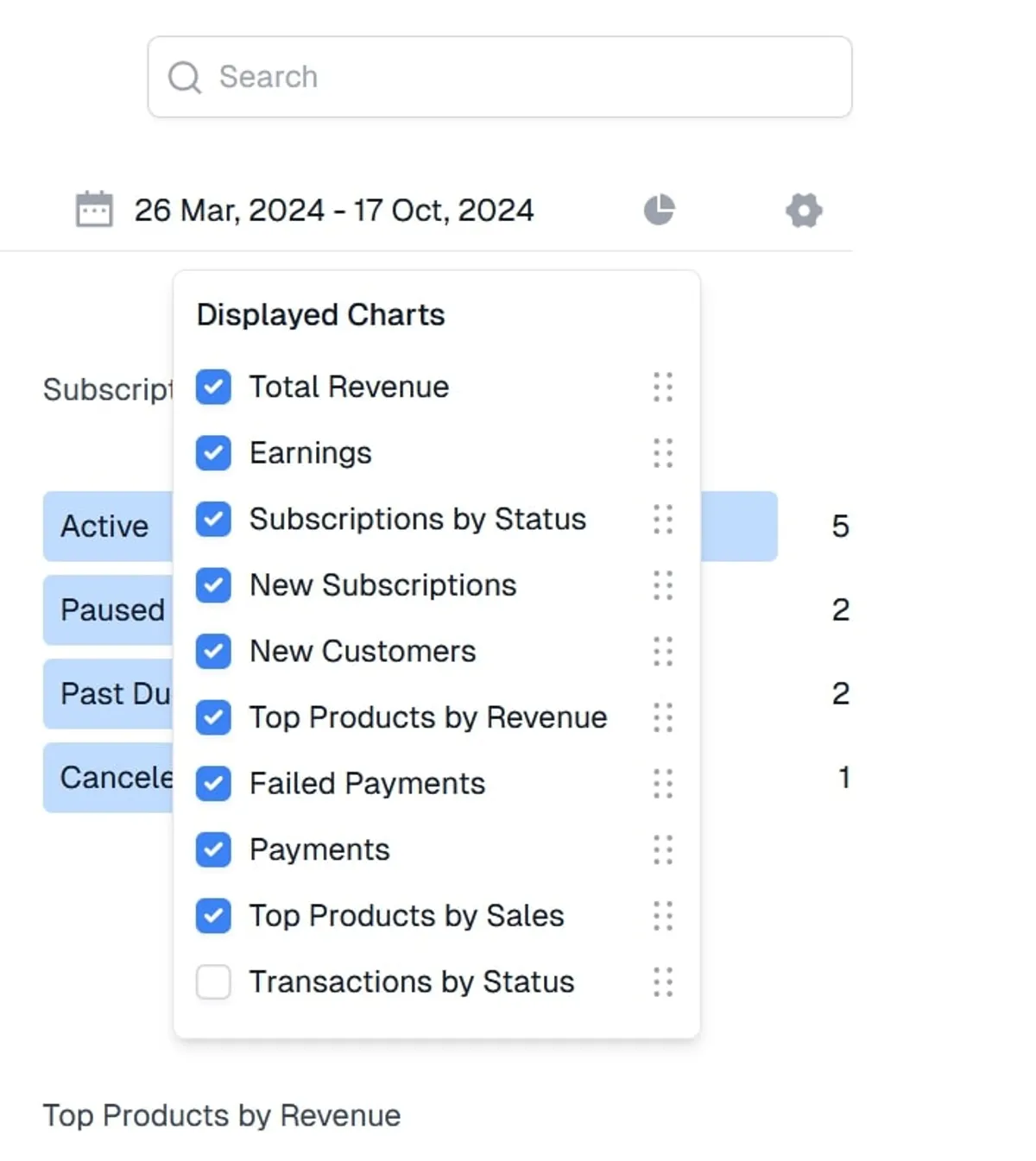Click the Displayed Charts heading
The height and width of the screenshot is (1161, 1036).
point(321,315)
